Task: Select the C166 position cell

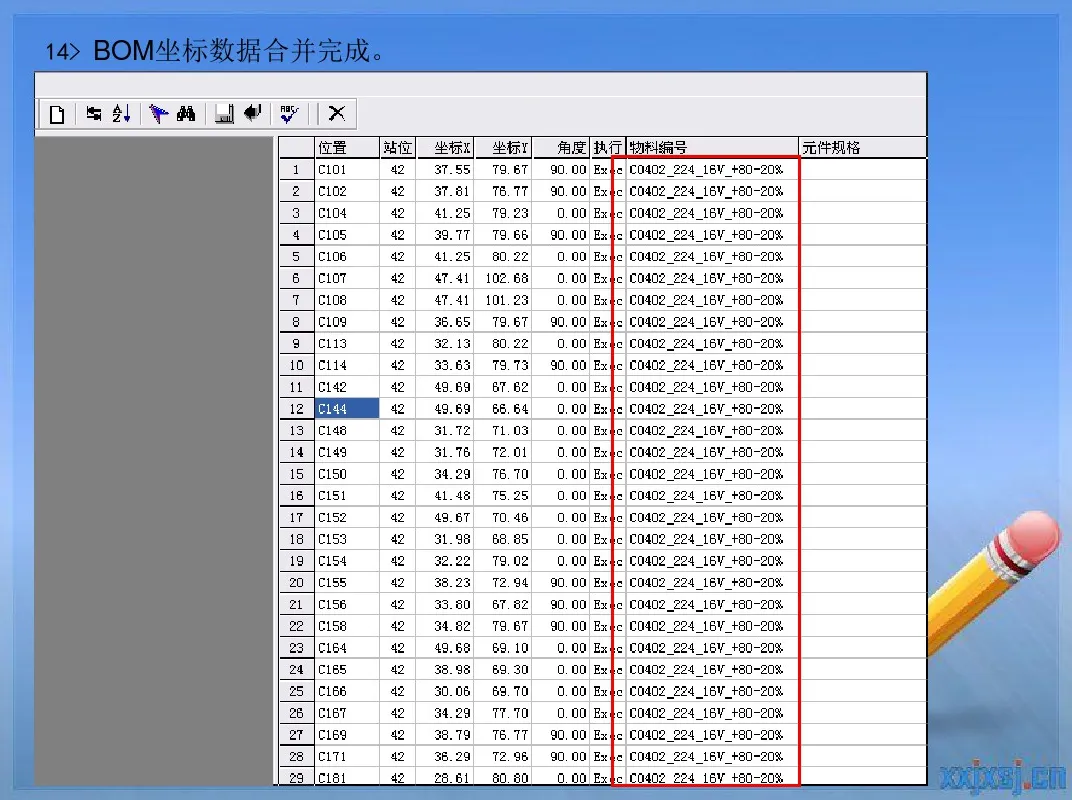Action: coord(347,691)
